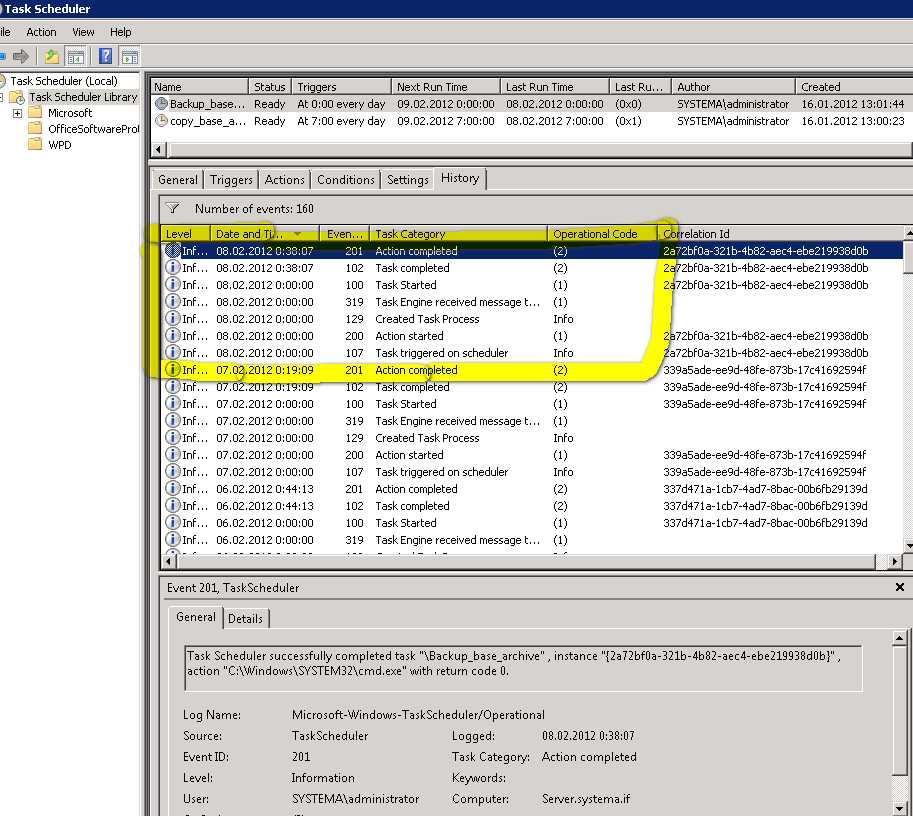Open the View menu
Image resolution: width=913 pixels, height=816 pixels.
tap(83, 32)
